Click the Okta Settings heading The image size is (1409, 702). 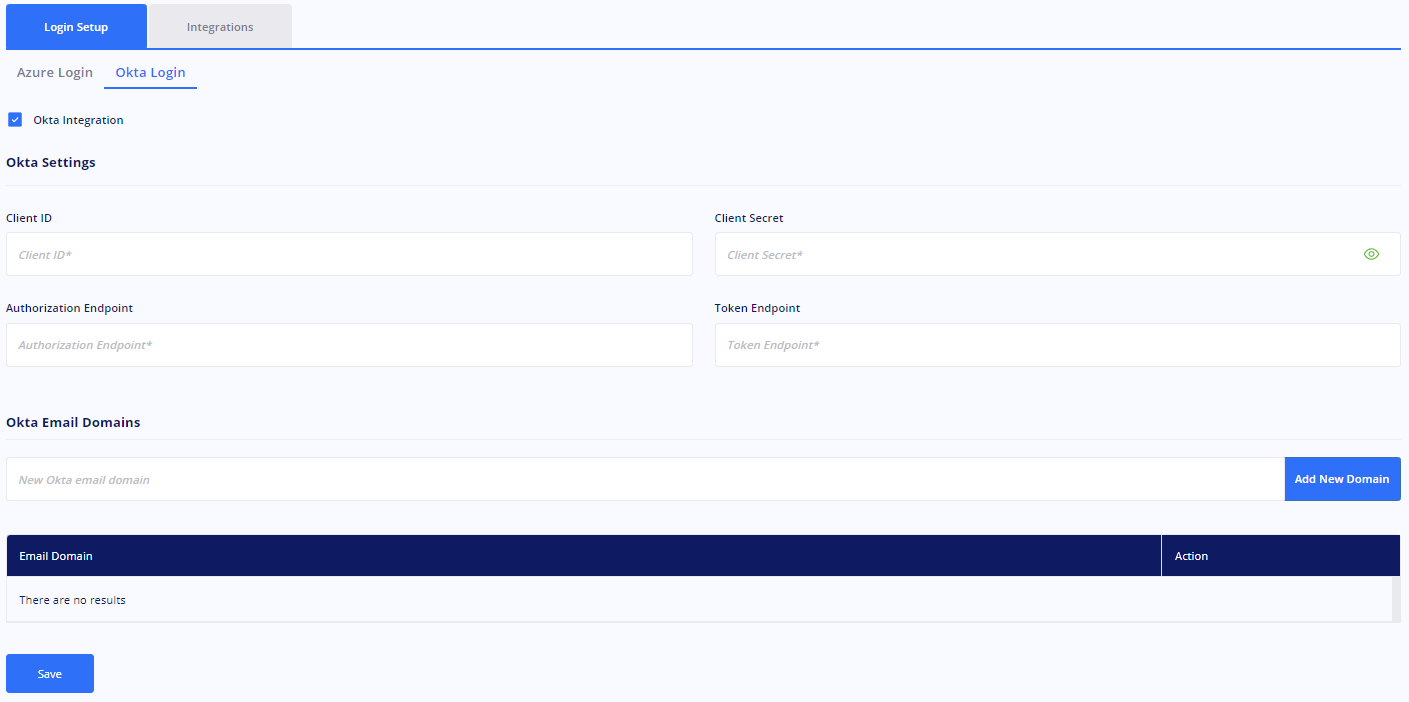tap(51, 162)
